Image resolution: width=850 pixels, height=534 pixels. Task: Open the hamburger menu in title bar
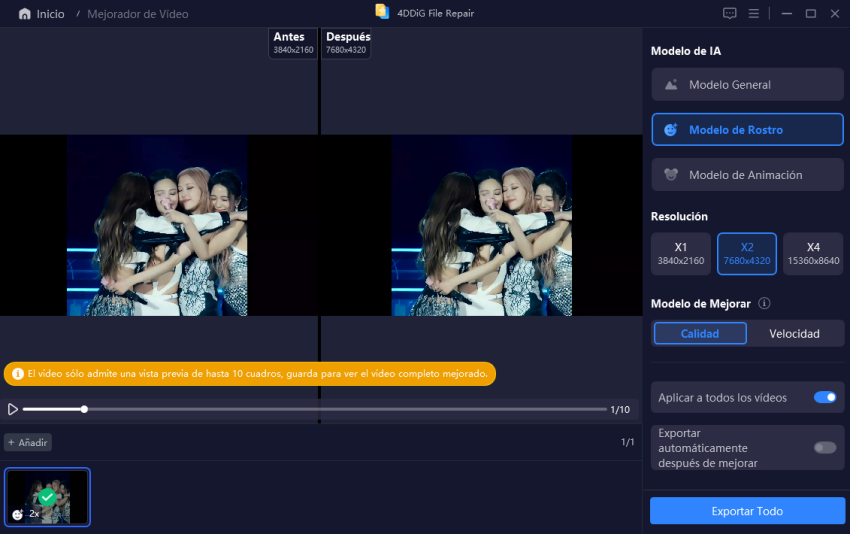(x=754, y=14)
